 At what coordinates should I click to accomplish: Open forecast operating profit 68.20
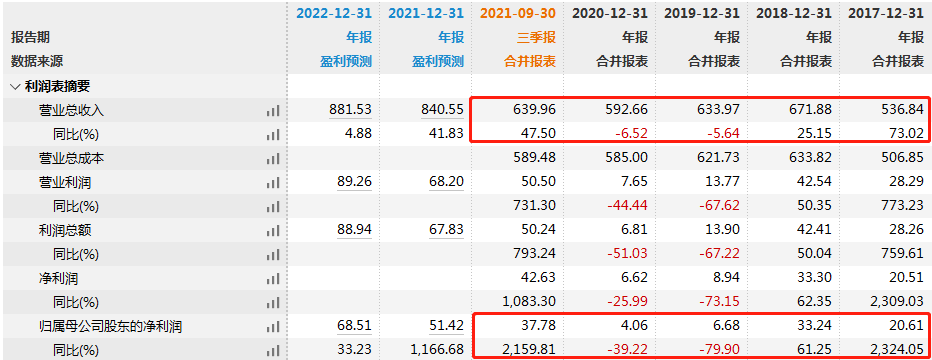point(446,182)
